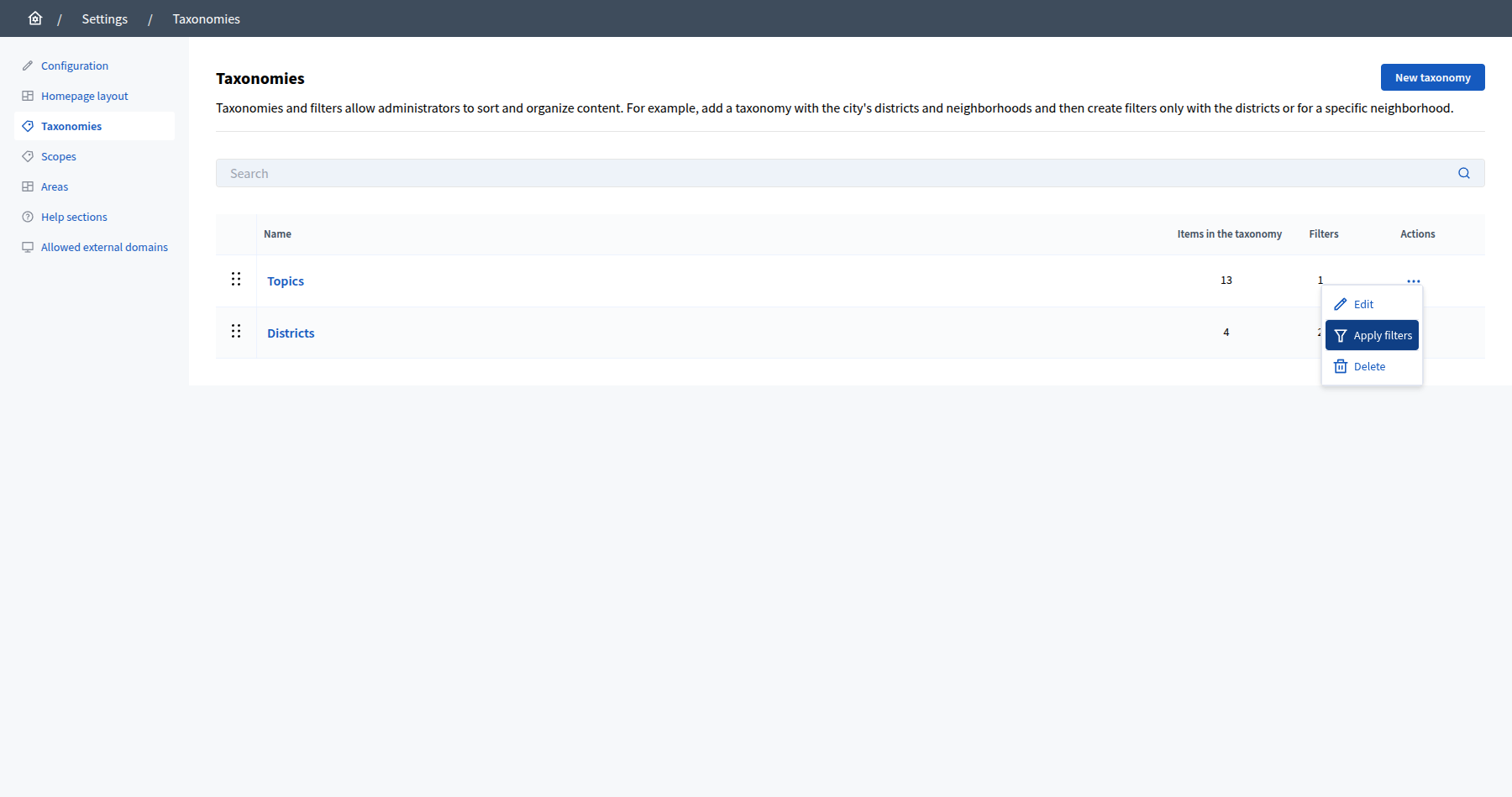The height and width of the screenshot is (797, 1512).
Task: Click the search magnifier icon
Action: (1463, 173)
